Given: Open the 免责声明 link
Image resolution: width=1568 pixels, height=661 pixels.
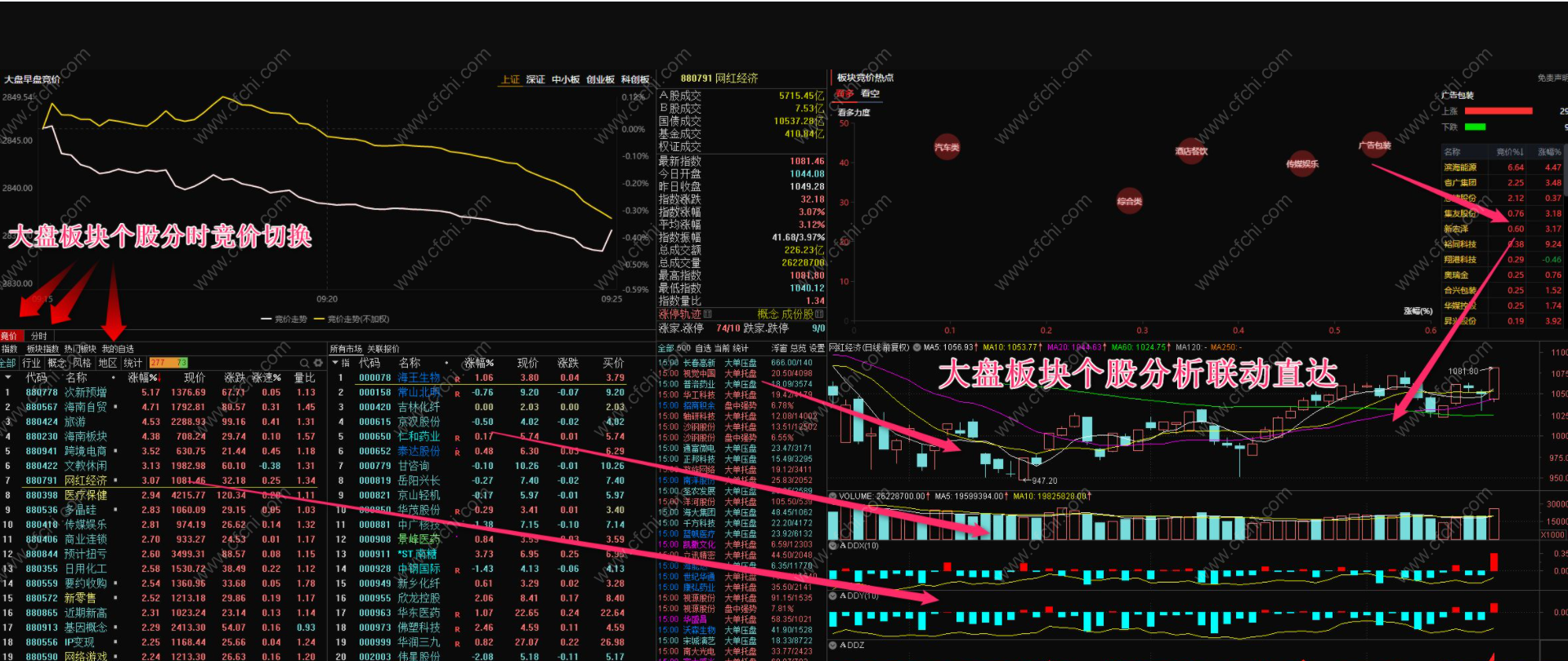Looking at the screenshot, I should click(1552, 78).
